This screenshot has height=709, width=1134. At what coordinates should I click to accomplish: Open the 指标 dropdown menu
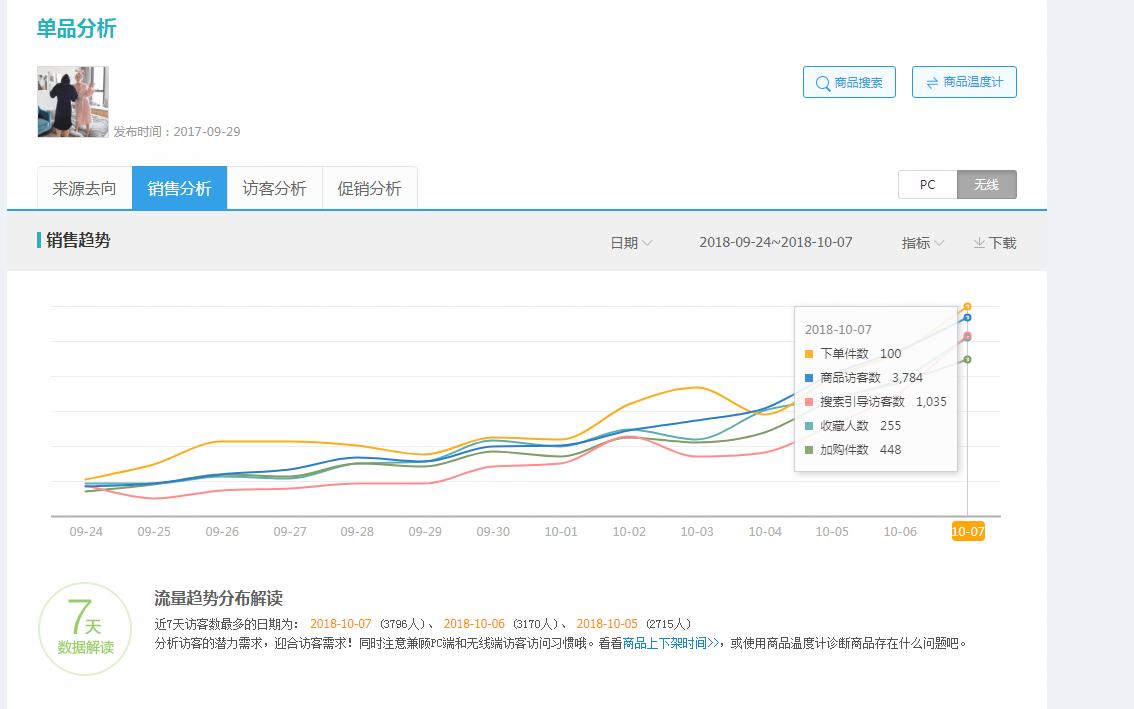(x=922, y=243)
